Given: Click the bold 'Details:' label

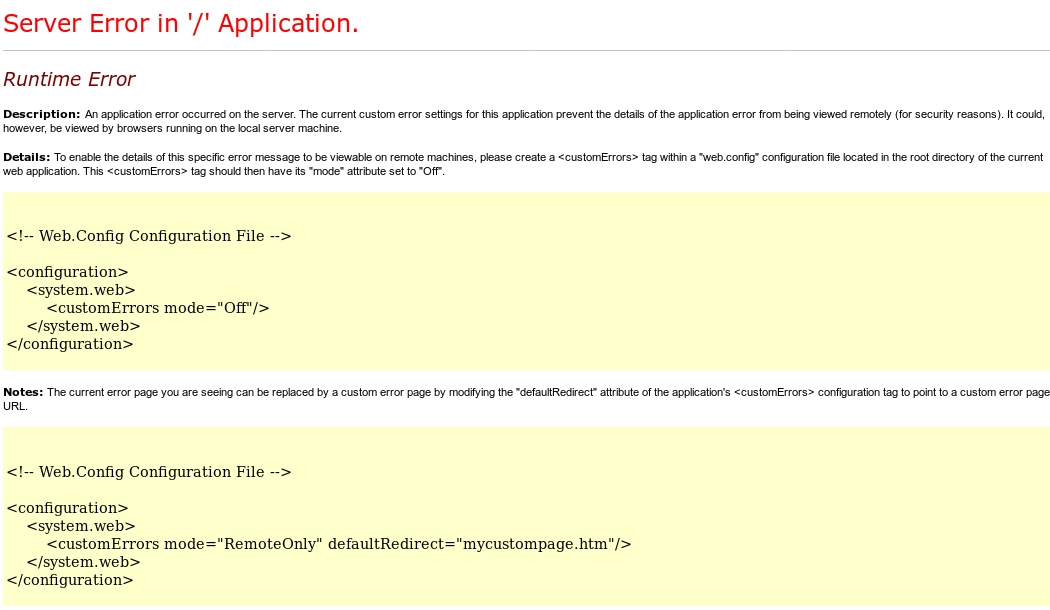Looking at the screenshot, I should [27, 157].
